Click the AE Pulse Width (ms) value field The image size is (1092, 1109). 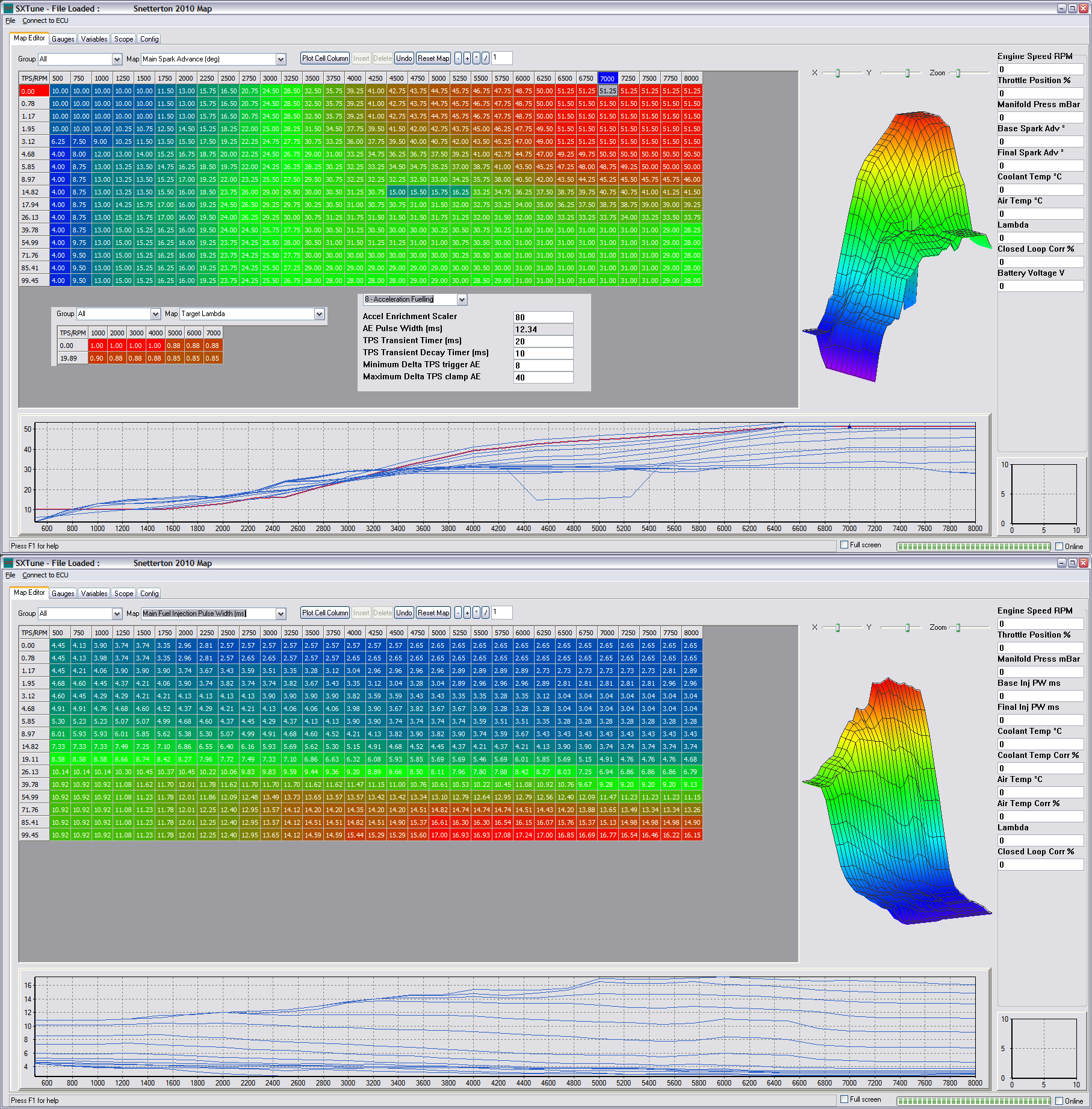[543, 329]
